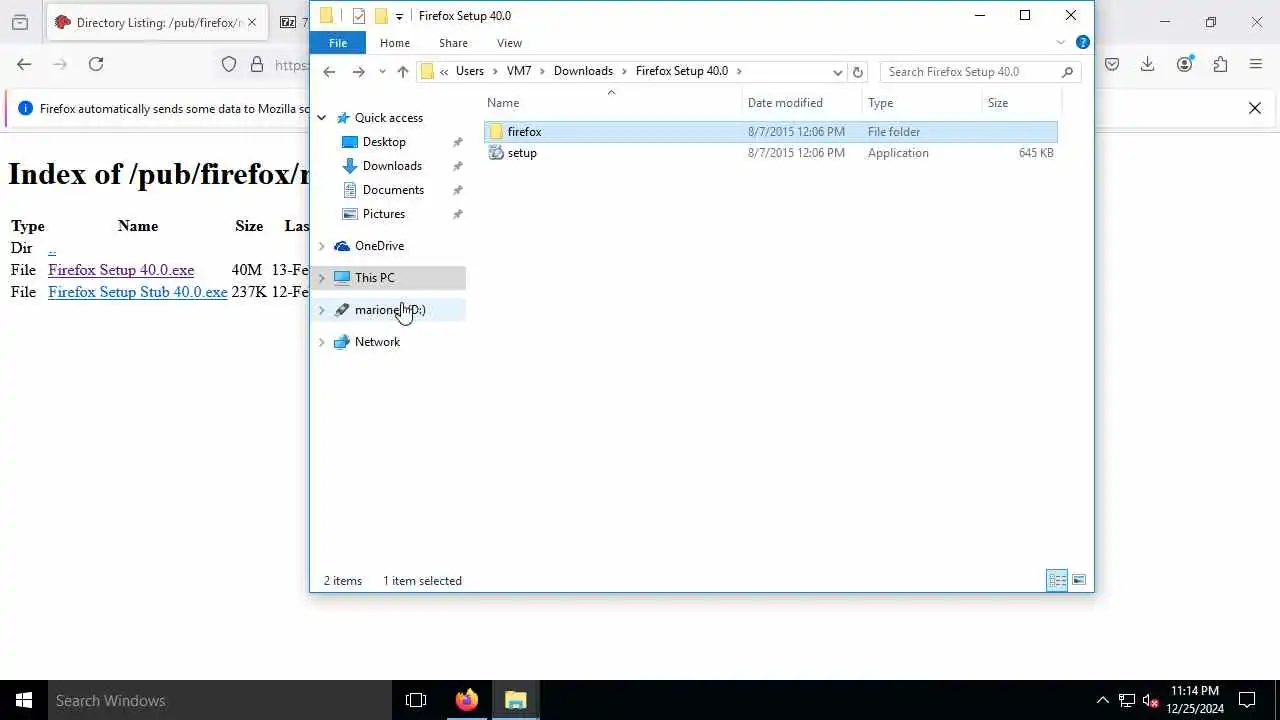
Task: Open recent locations dropdown in Explorer
Action: [382, 72]
